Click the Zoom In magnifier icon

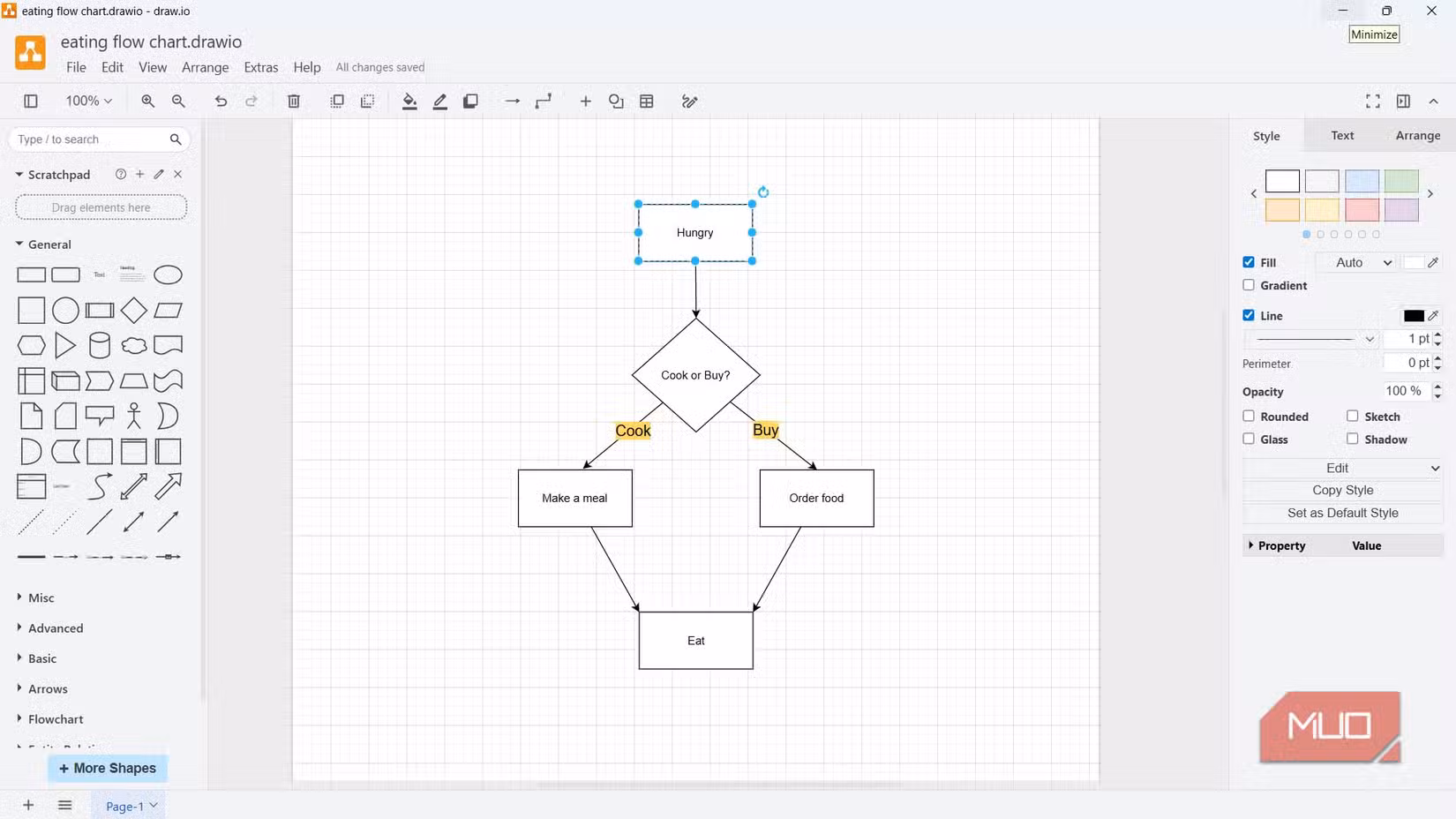147,101
